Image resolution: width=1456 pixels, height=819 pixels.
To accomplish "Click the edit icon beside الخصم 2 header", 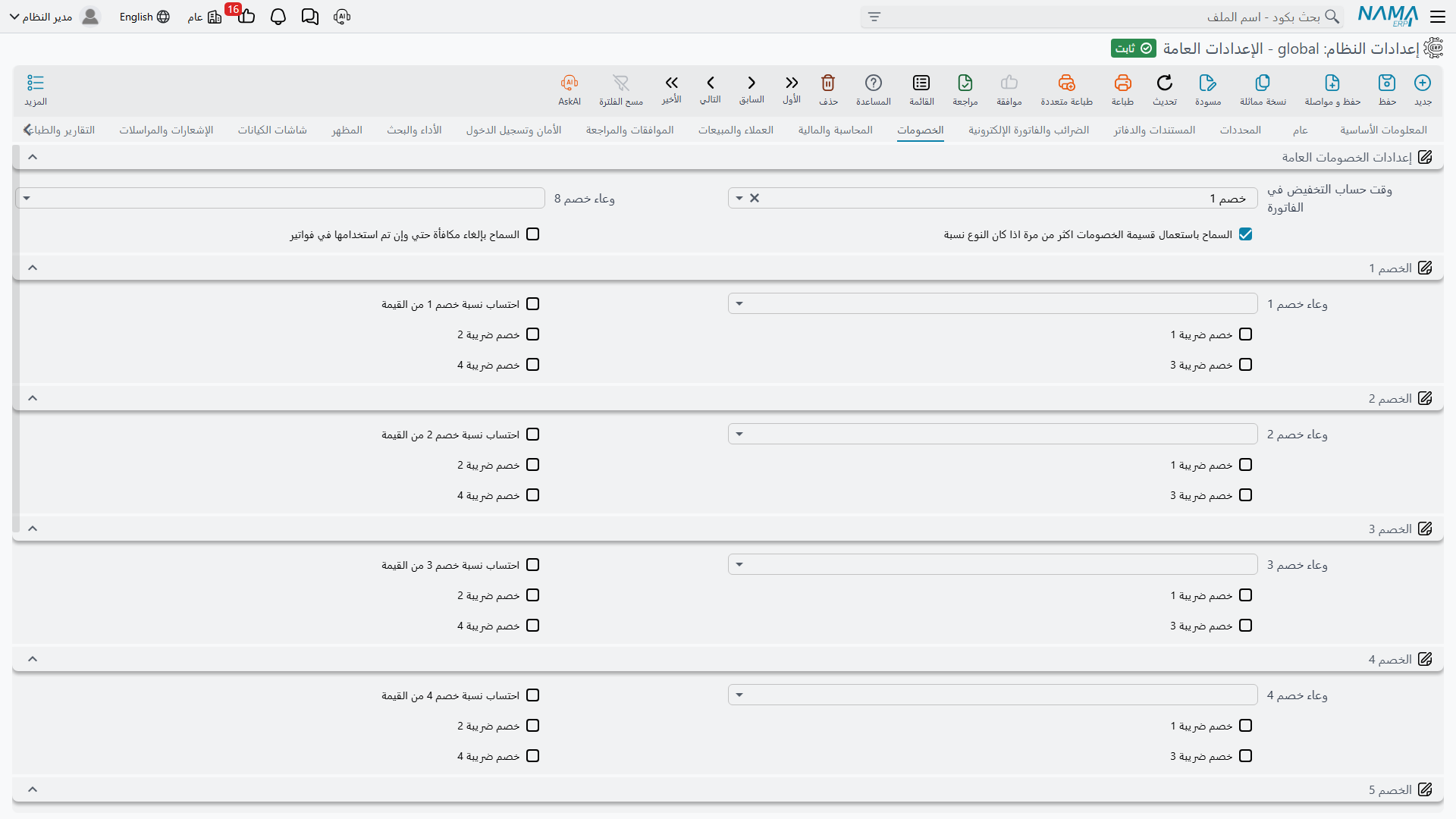I will click(1425, 398).
